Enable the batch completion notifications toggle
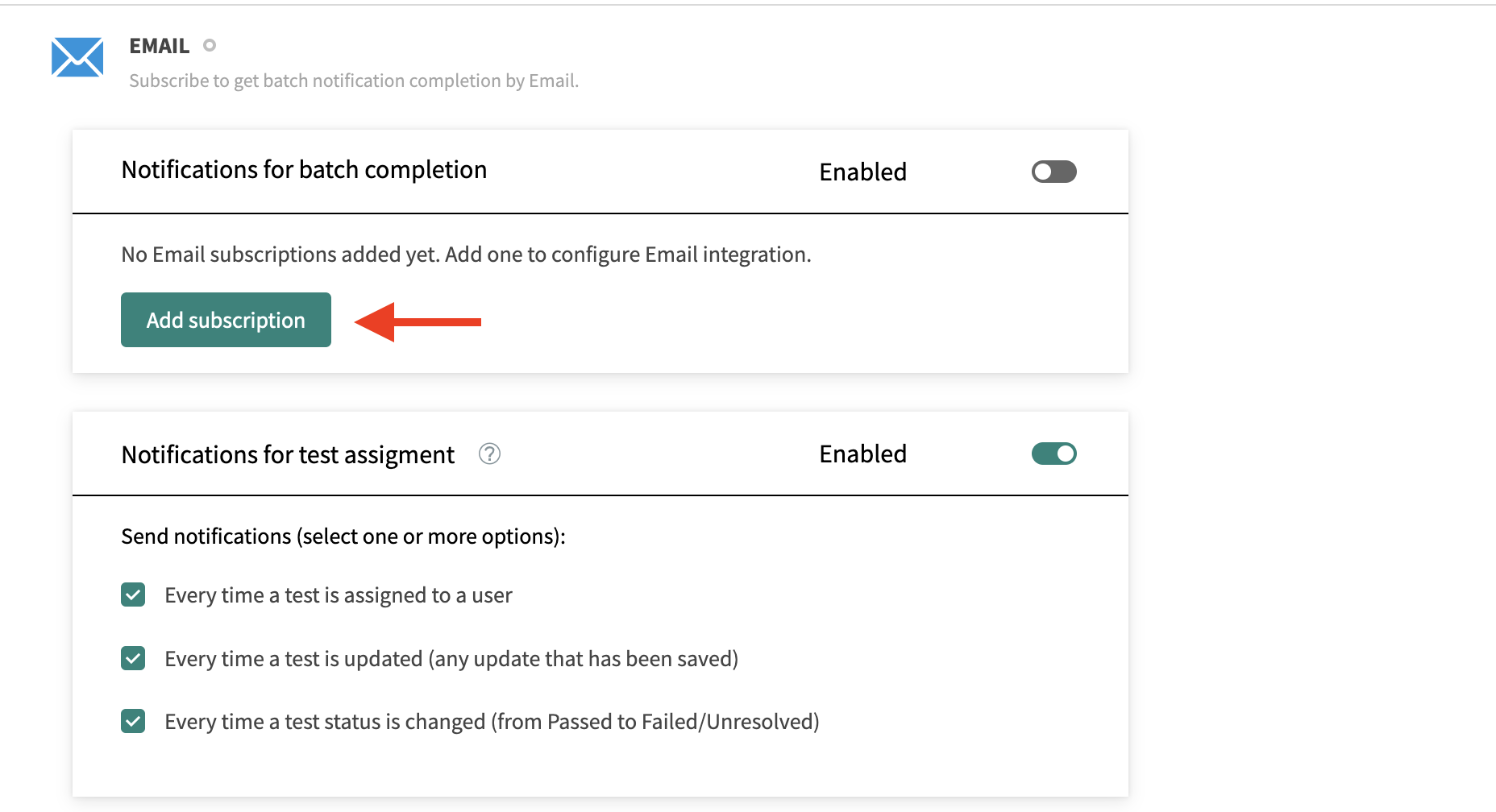 pos(1053,172)
